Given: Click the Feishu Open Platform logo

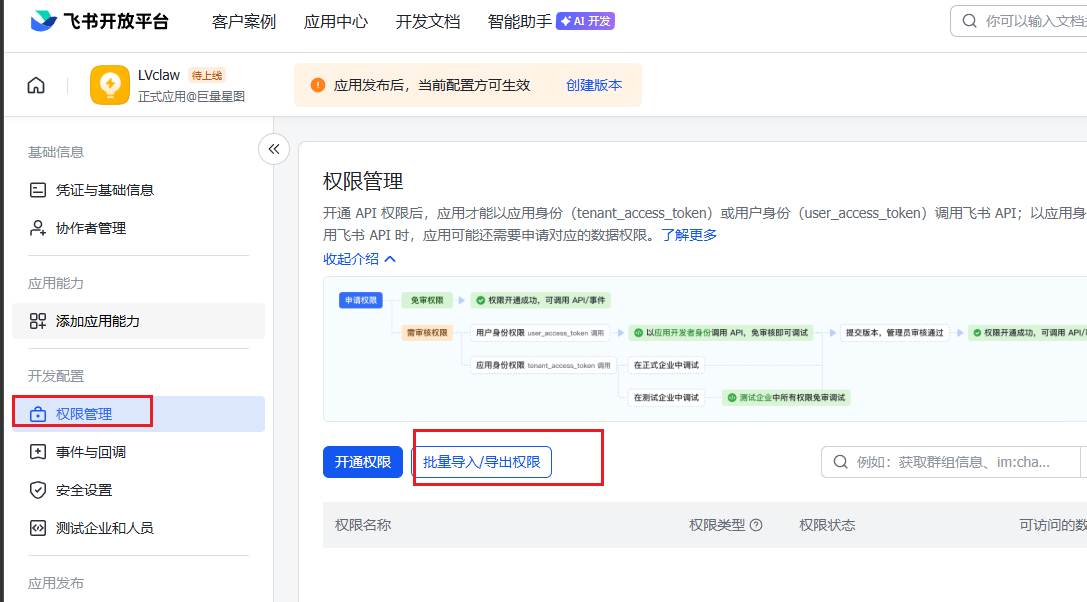Looking at the screenshot, I should 99,21.
